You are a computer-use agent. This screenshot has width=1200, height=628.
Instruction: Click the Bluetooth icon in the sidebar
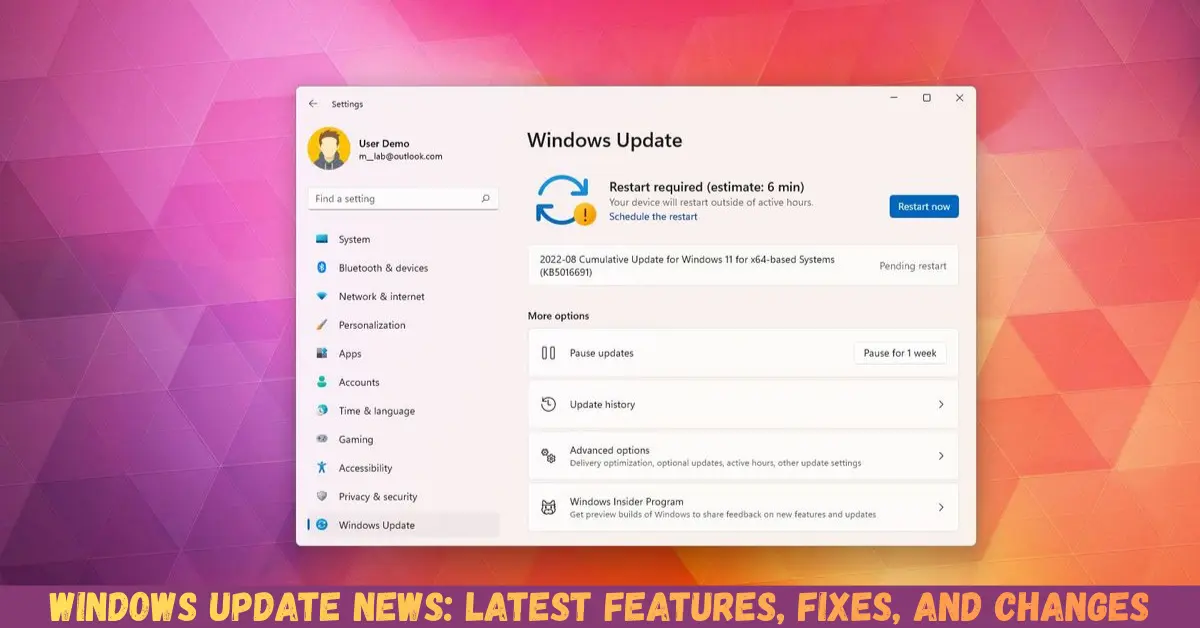322,268
